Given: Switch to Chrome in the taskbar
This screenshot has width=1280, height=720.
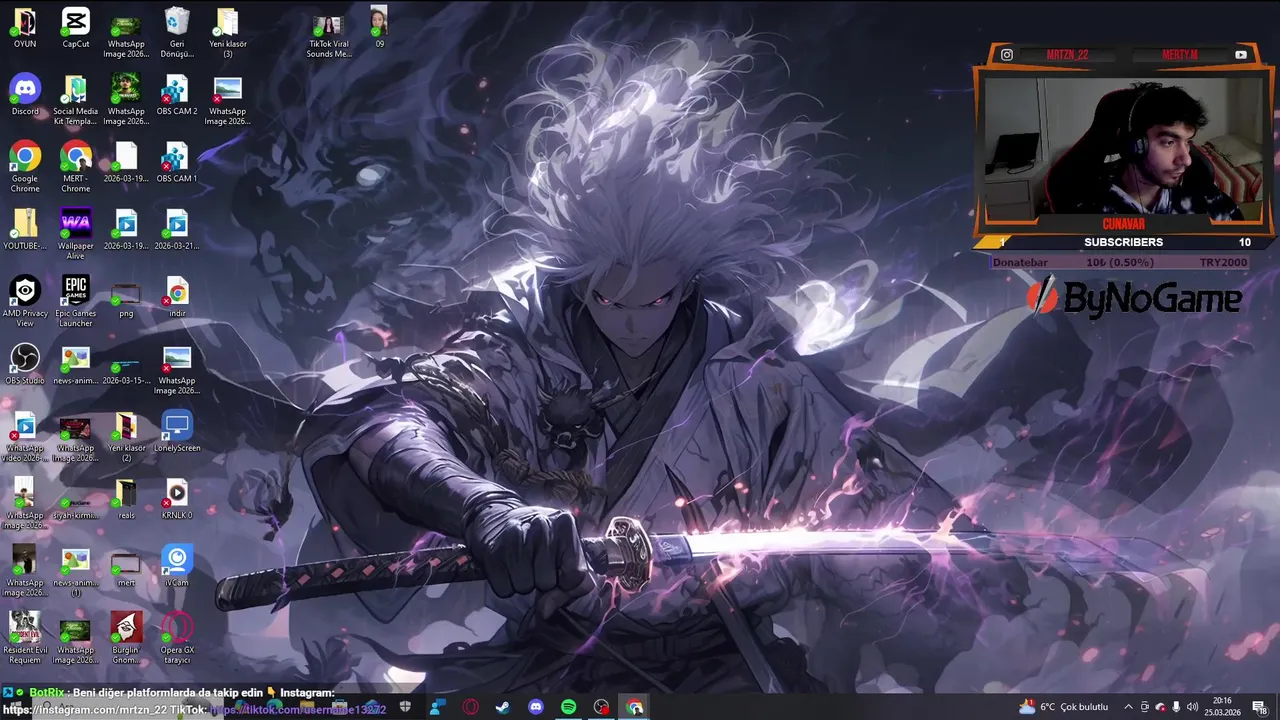Looking at the screenshot, I should tap(635, 707).
